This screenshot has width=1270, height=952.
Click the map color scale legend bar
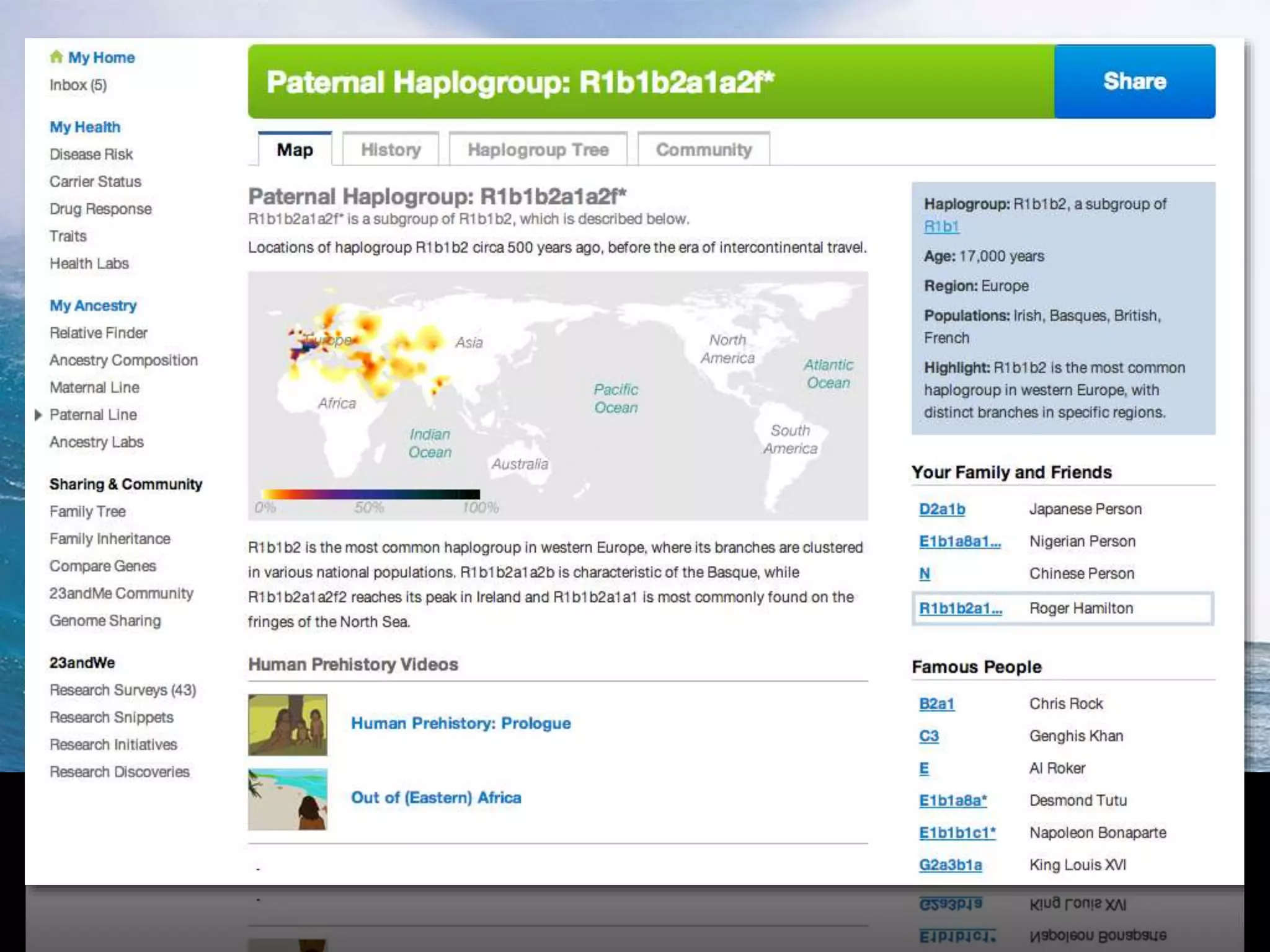370,494
